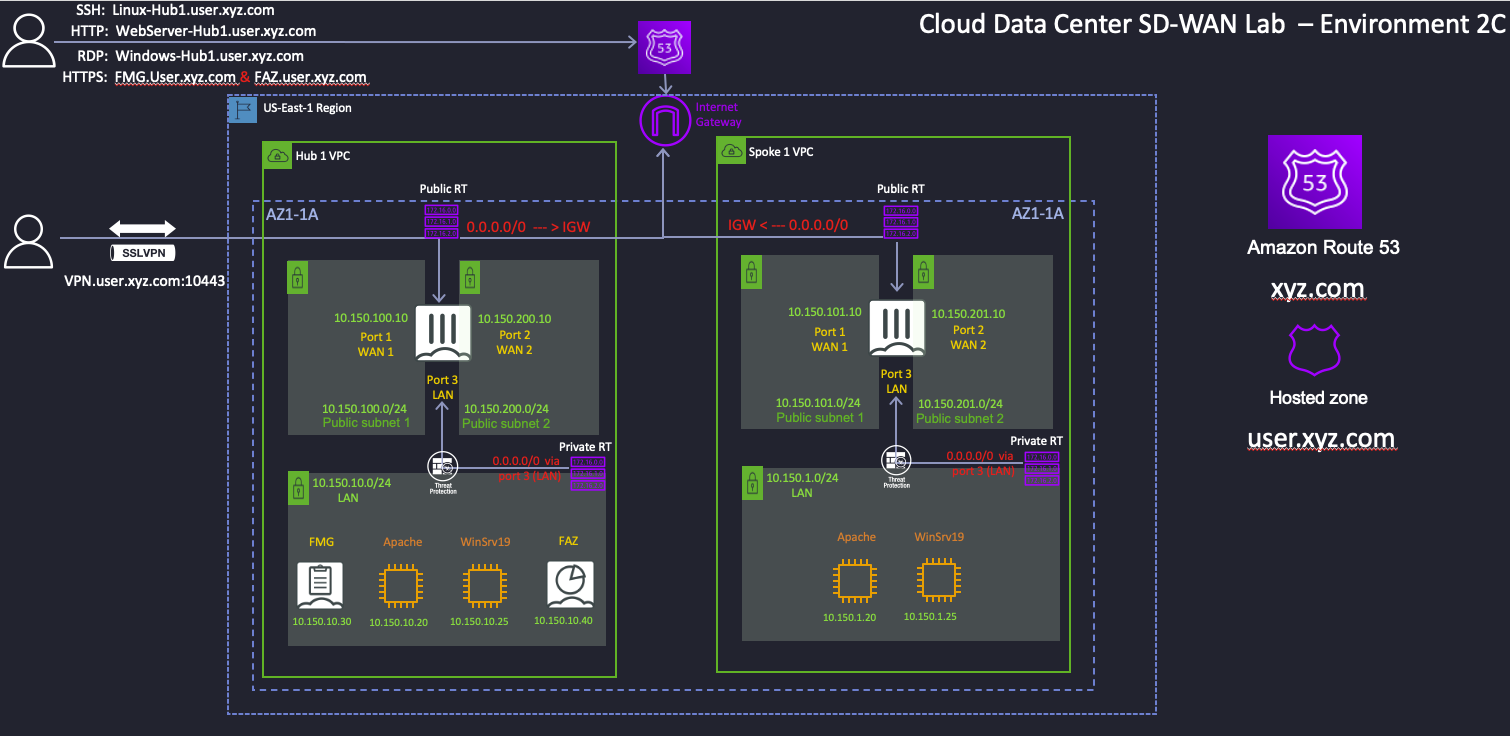Viewport: 1510px width, 736px height.
Task: Select the FMG appliance icon
Action: pyautogui.click(x=320, y=585)
